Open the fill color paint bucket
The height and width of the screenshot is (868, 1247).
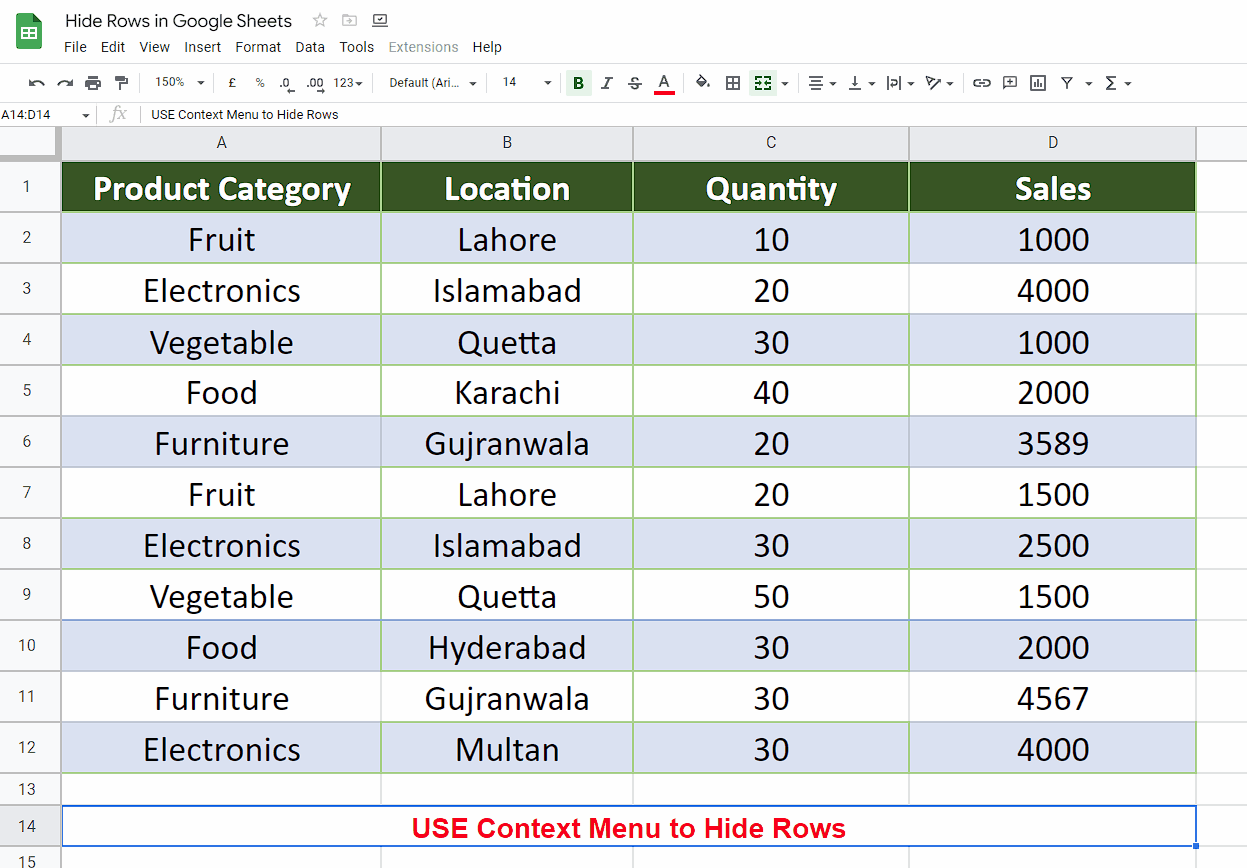pyautogui.click(x=703, y=83)
